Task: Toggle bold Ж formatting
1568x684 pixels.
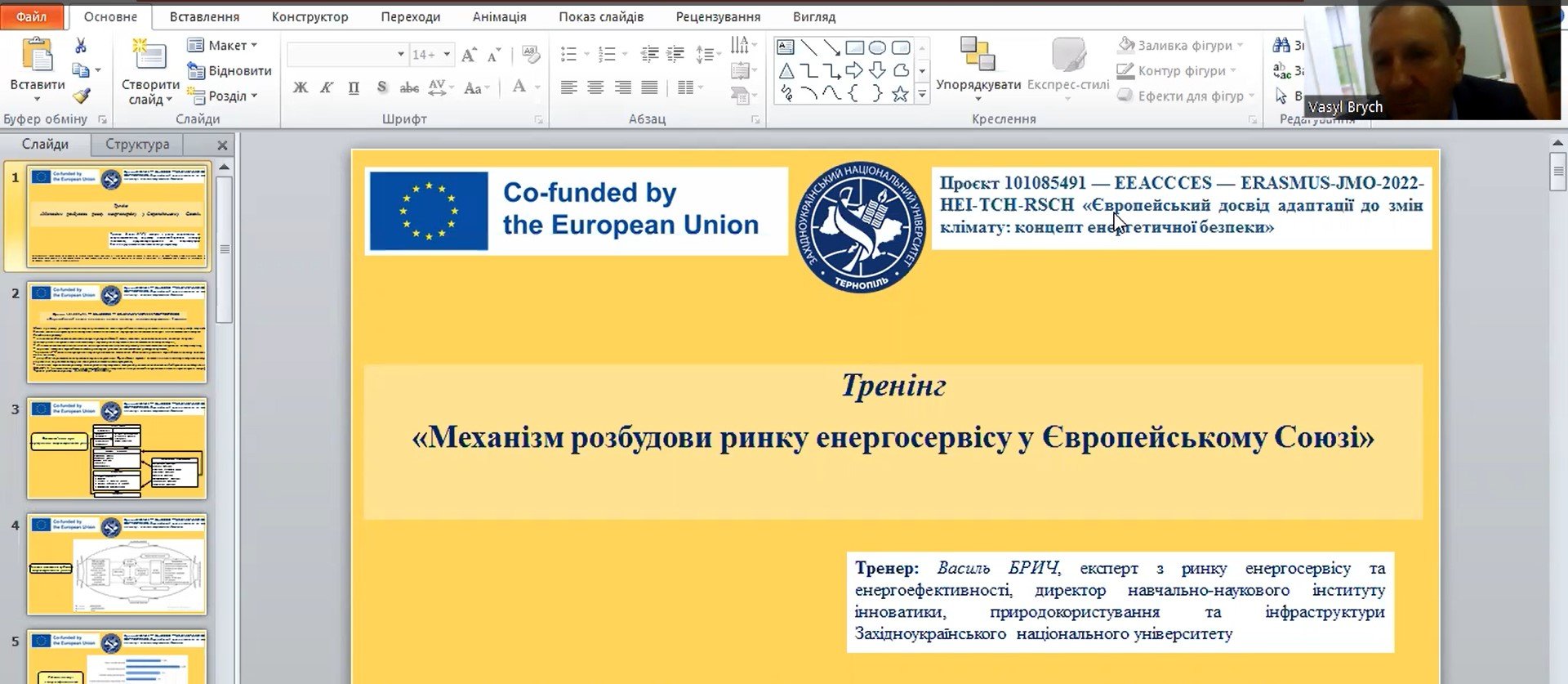Action: 301,87
